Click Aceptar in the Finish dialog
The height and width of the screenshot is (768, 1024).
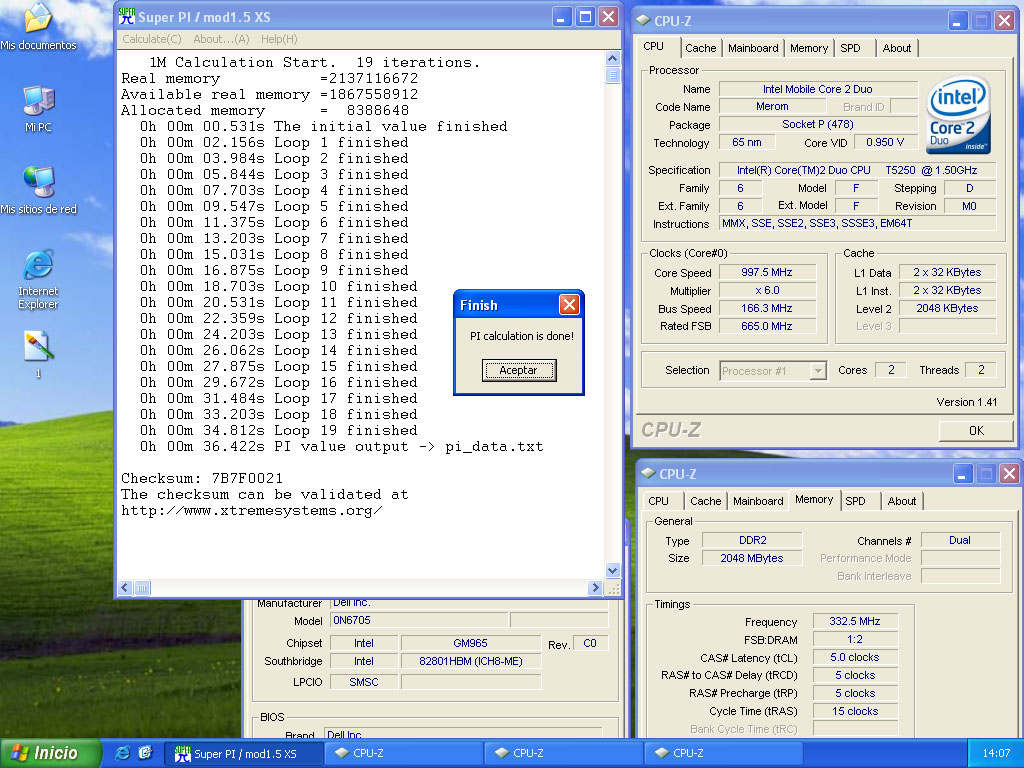(519, 370)
